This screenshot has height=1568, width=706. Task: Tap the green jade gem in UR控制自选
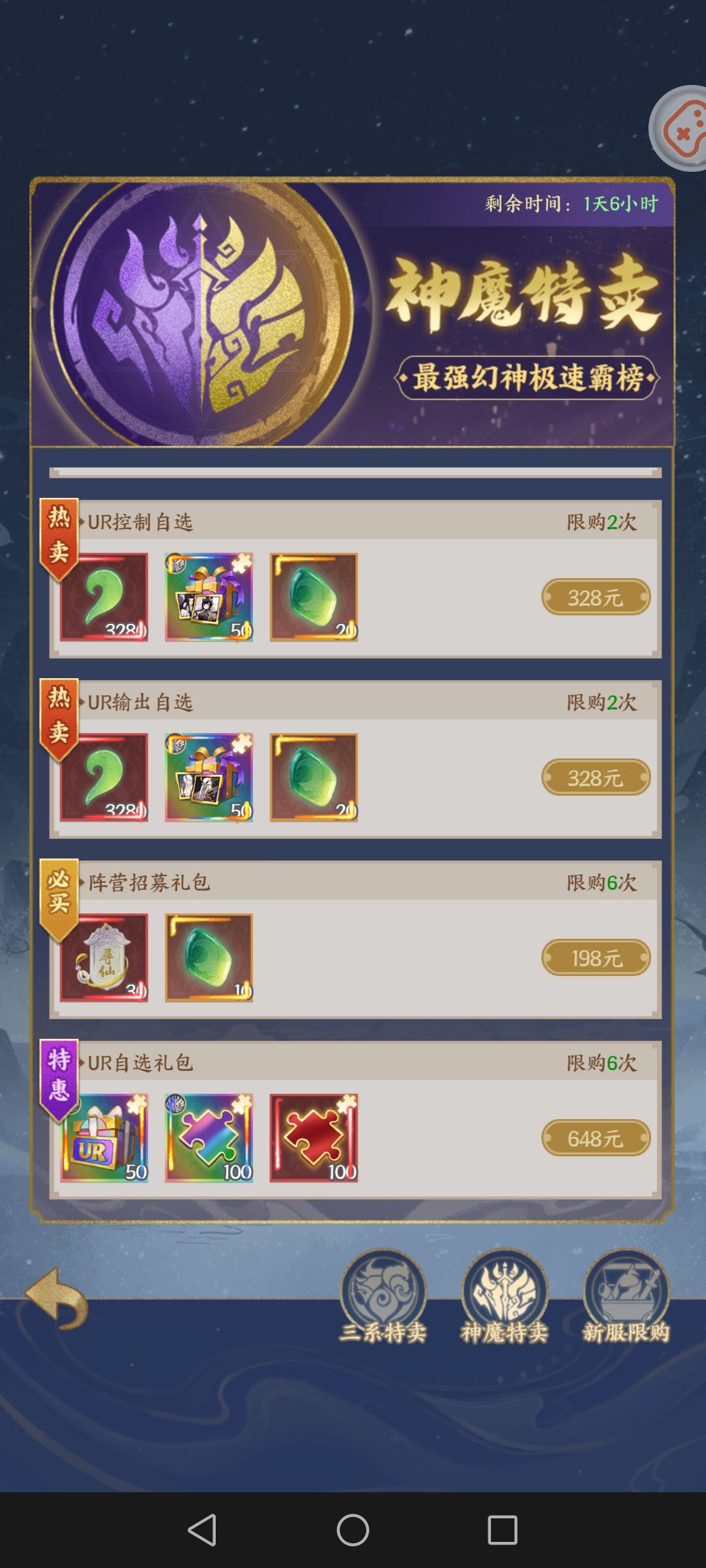click(x=314, y=597)
